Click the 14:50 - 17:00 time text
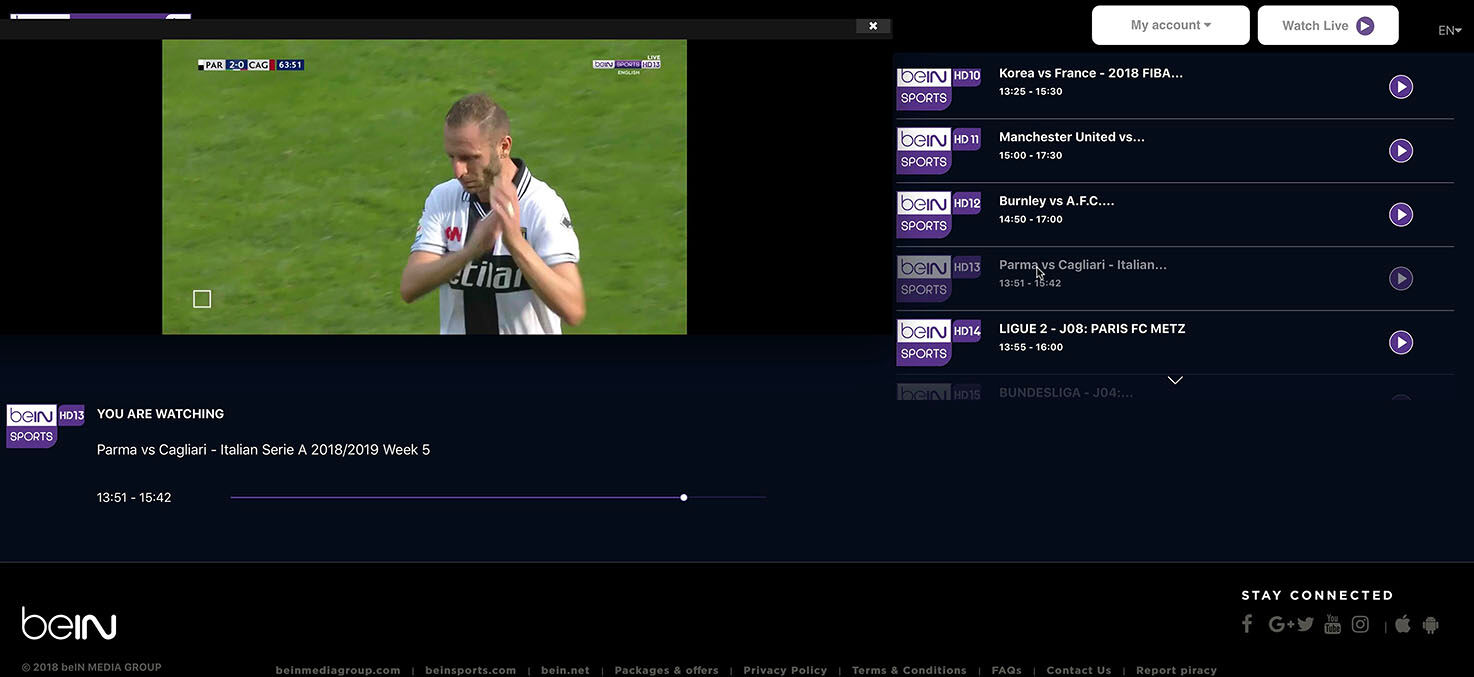 coord(1031,220)
